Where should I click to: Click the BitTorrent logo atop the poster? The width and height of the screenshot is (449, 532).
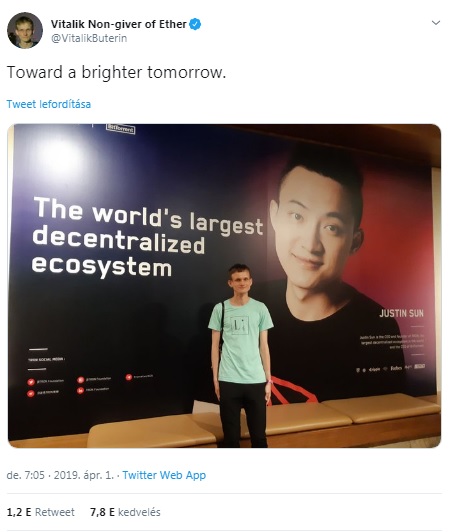pyautogui.click(x=121, y=129)
